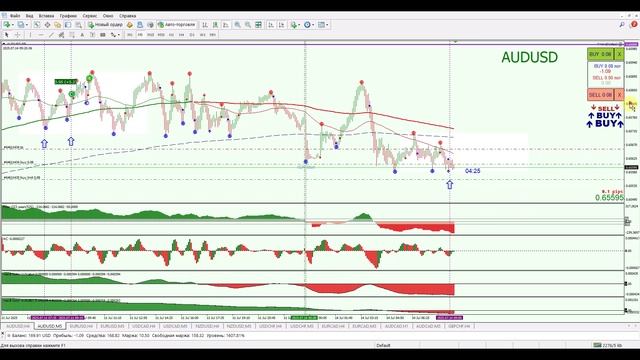Open the templates dropdown
The image size is (640, 360).
tap(324, 25)
